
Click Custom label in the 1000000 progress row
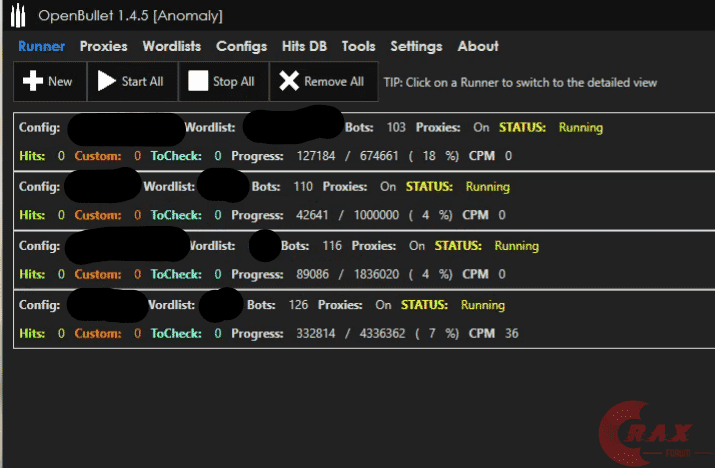98,215
